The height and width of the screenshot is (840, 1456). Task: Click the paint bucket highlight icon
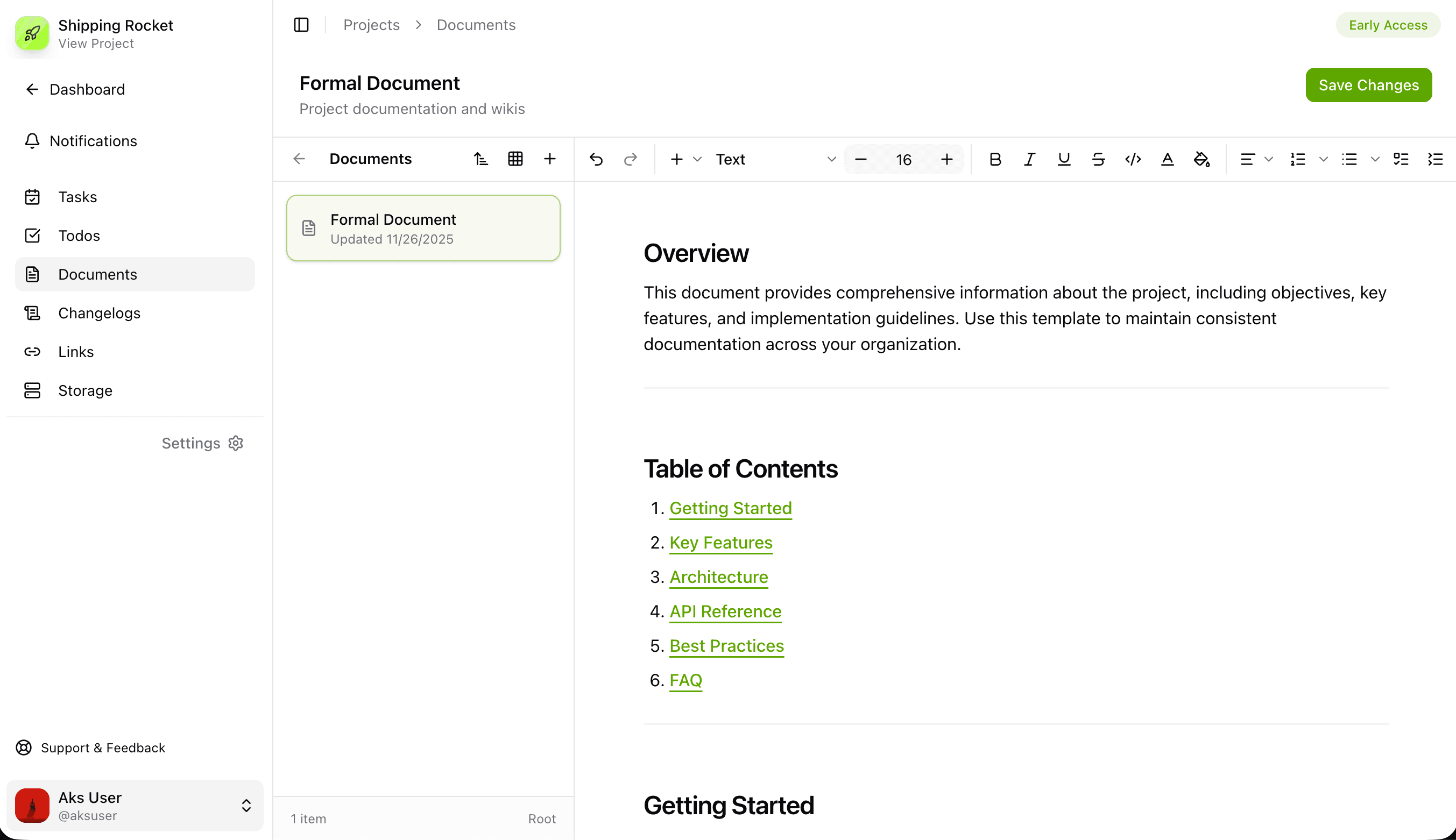coord(1201,159)
